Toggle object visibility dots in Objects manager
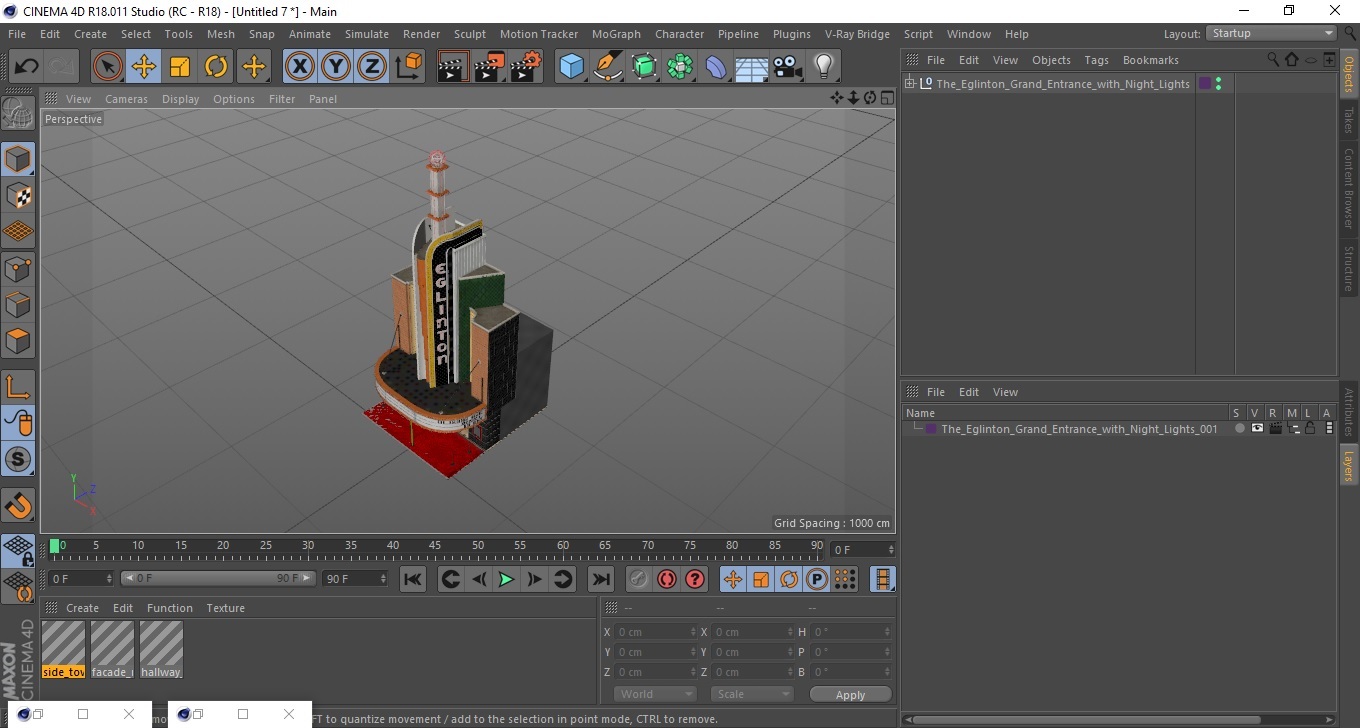The image size is (1360, 728). pos(1218,84)
